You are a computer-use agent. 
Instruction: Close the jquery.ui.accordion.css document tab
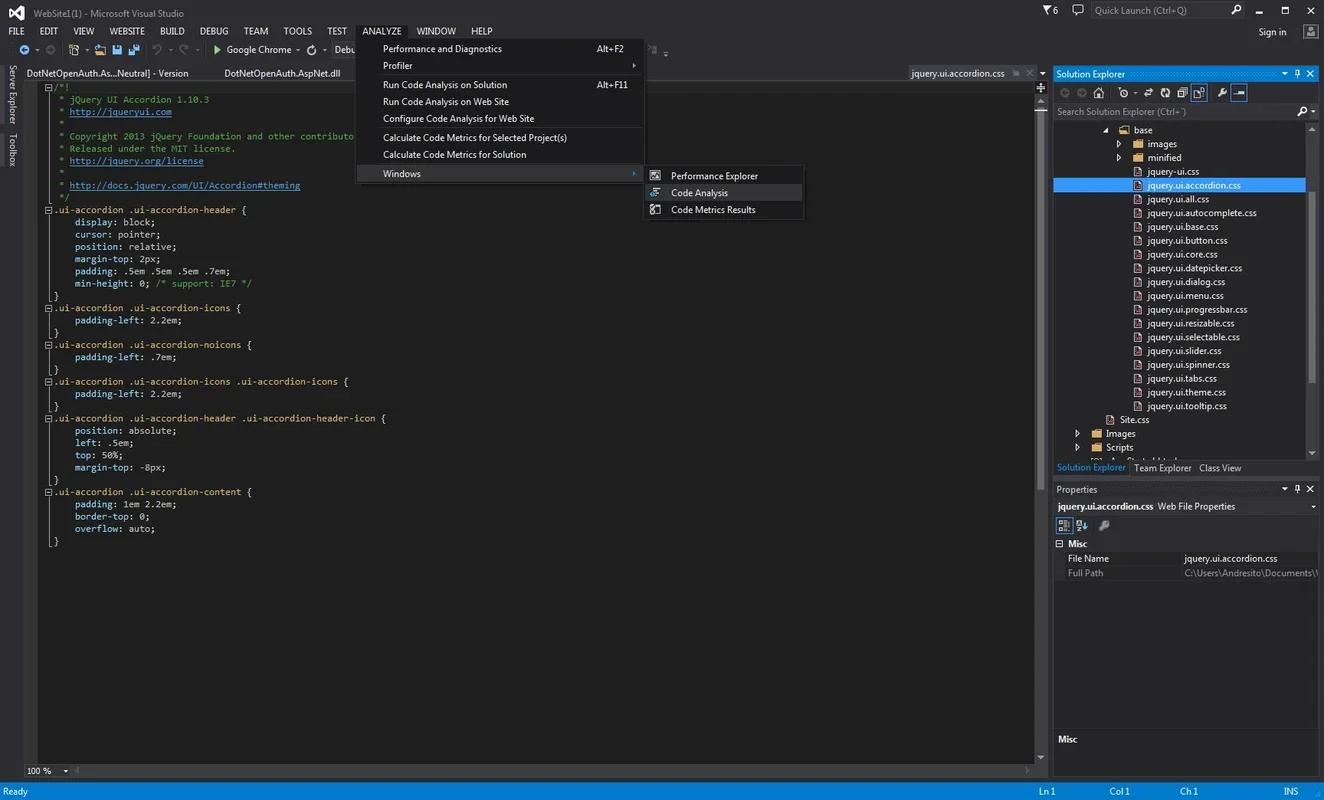coord(1031,73)
